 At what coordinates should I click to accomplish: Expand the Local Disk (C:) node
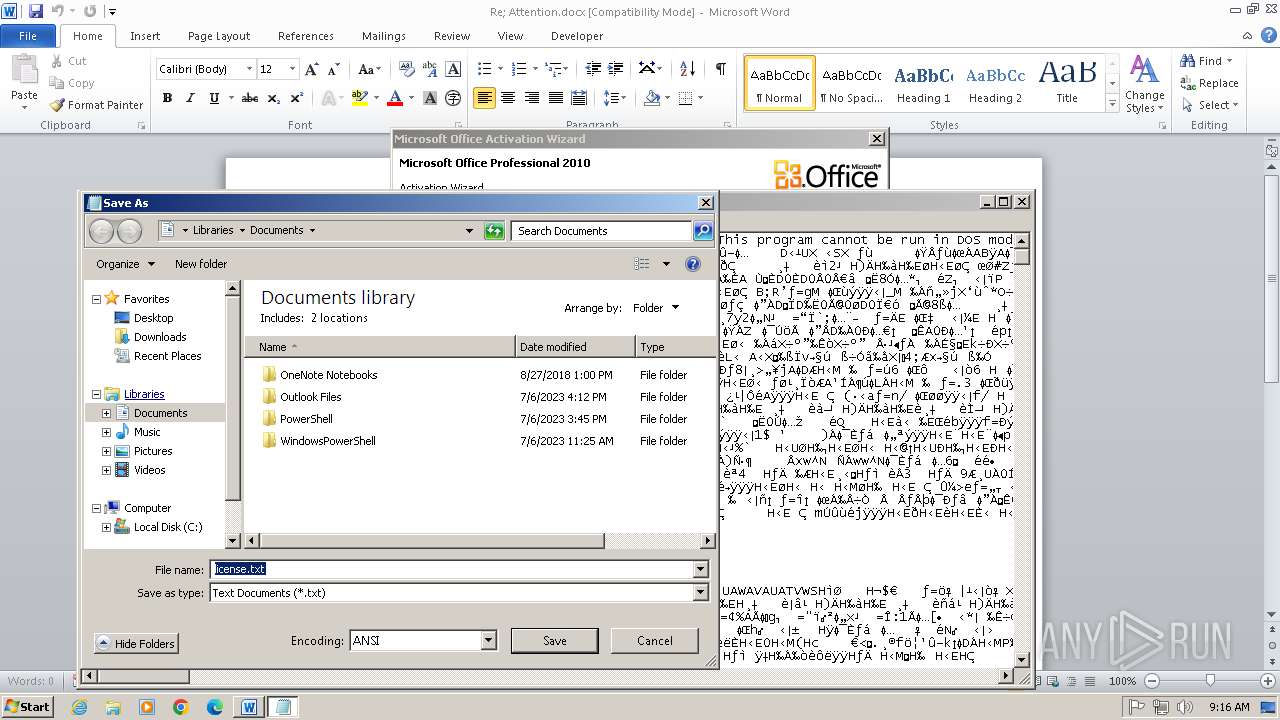(x=107, y=527)
